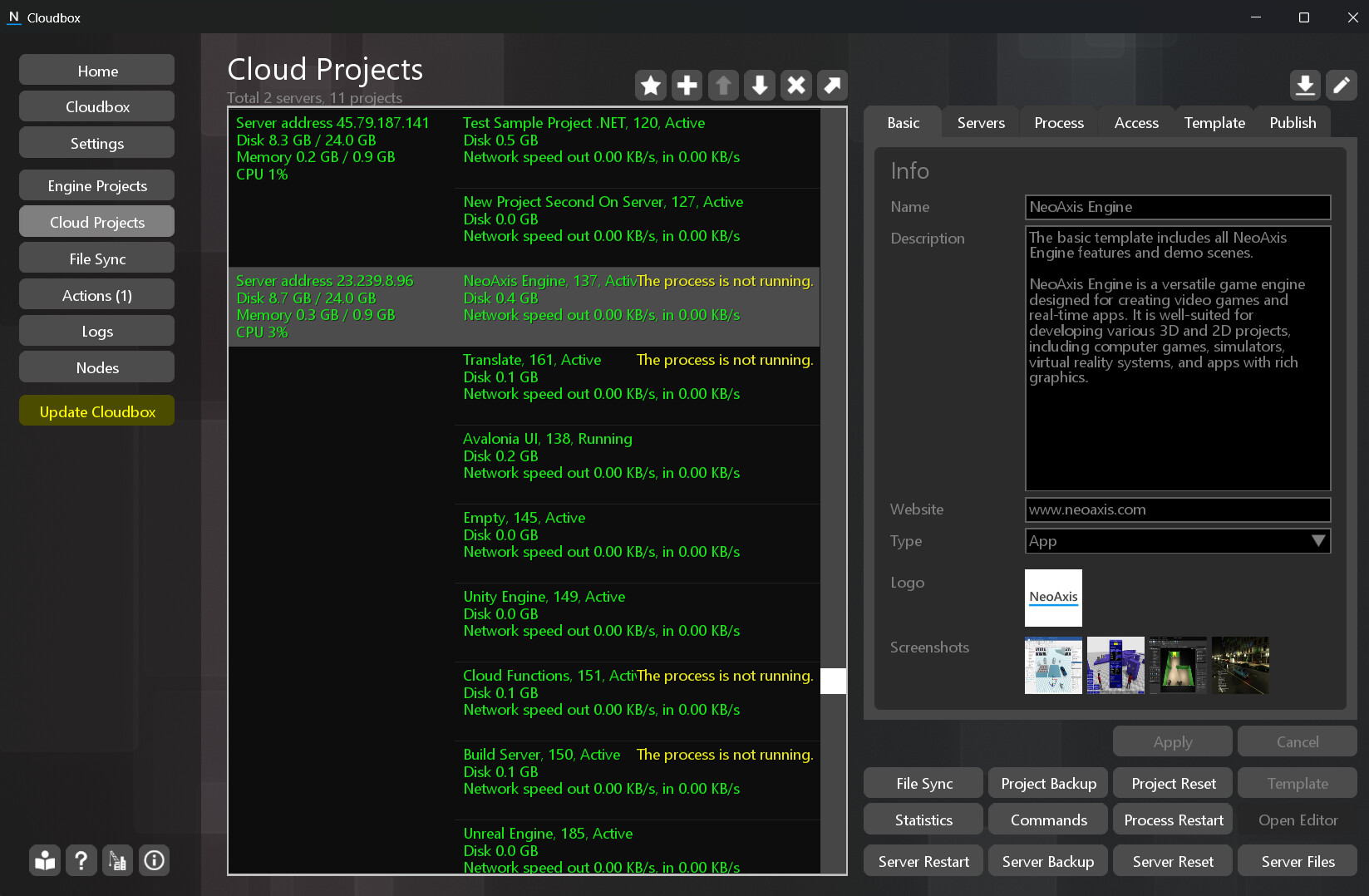This screenshot has height=896, width=1369.
Task: Click File Sync button below info panel
Action: tap(923, 783)
